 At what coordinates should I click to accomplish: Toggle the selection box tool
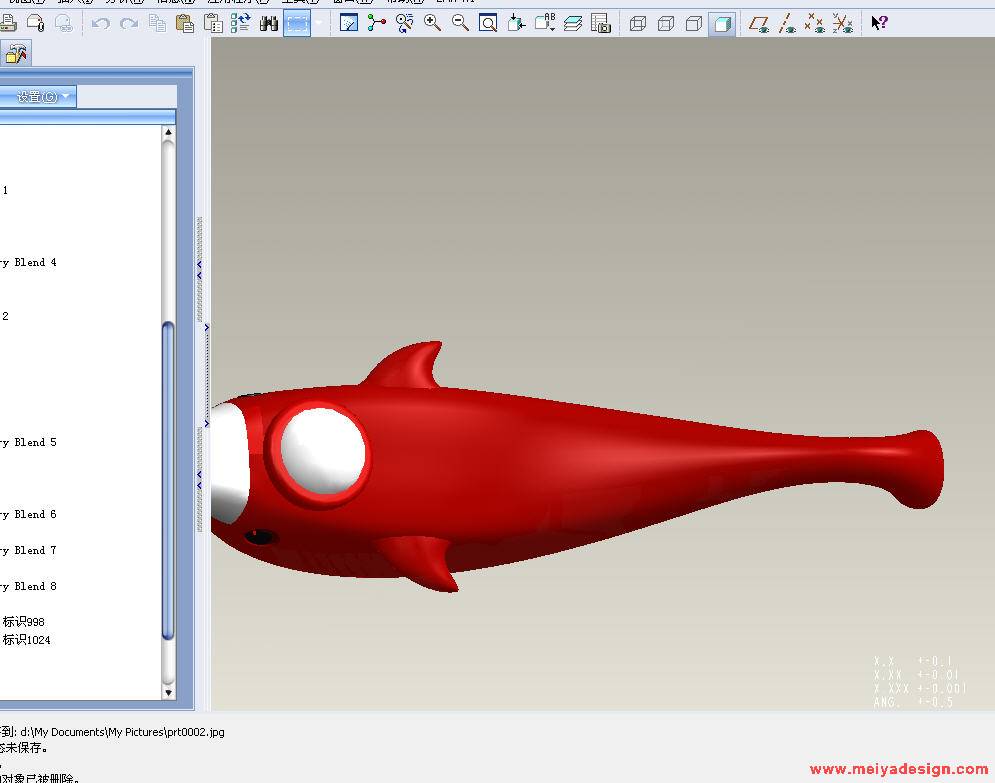coord(297,23)
